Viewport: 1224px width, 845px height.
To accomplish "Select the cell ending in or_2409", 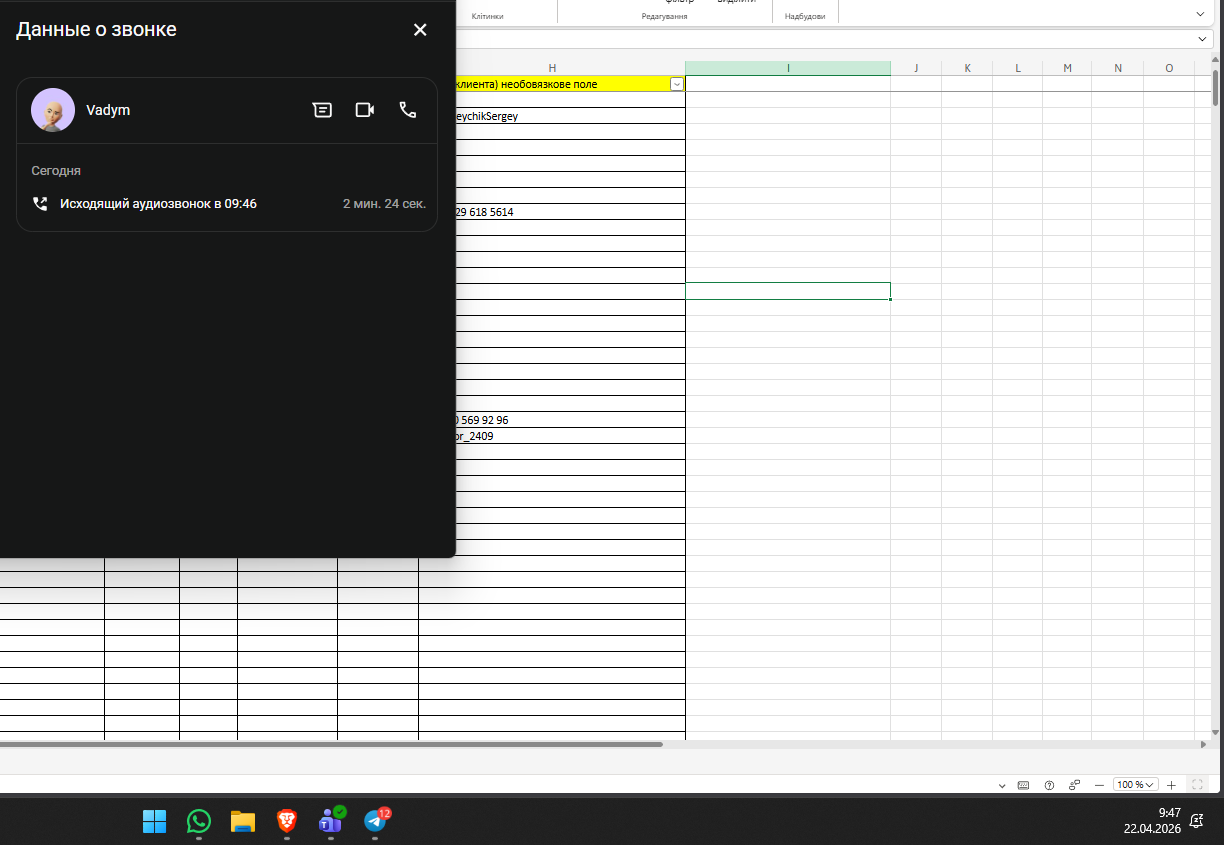I will [570, 436].
